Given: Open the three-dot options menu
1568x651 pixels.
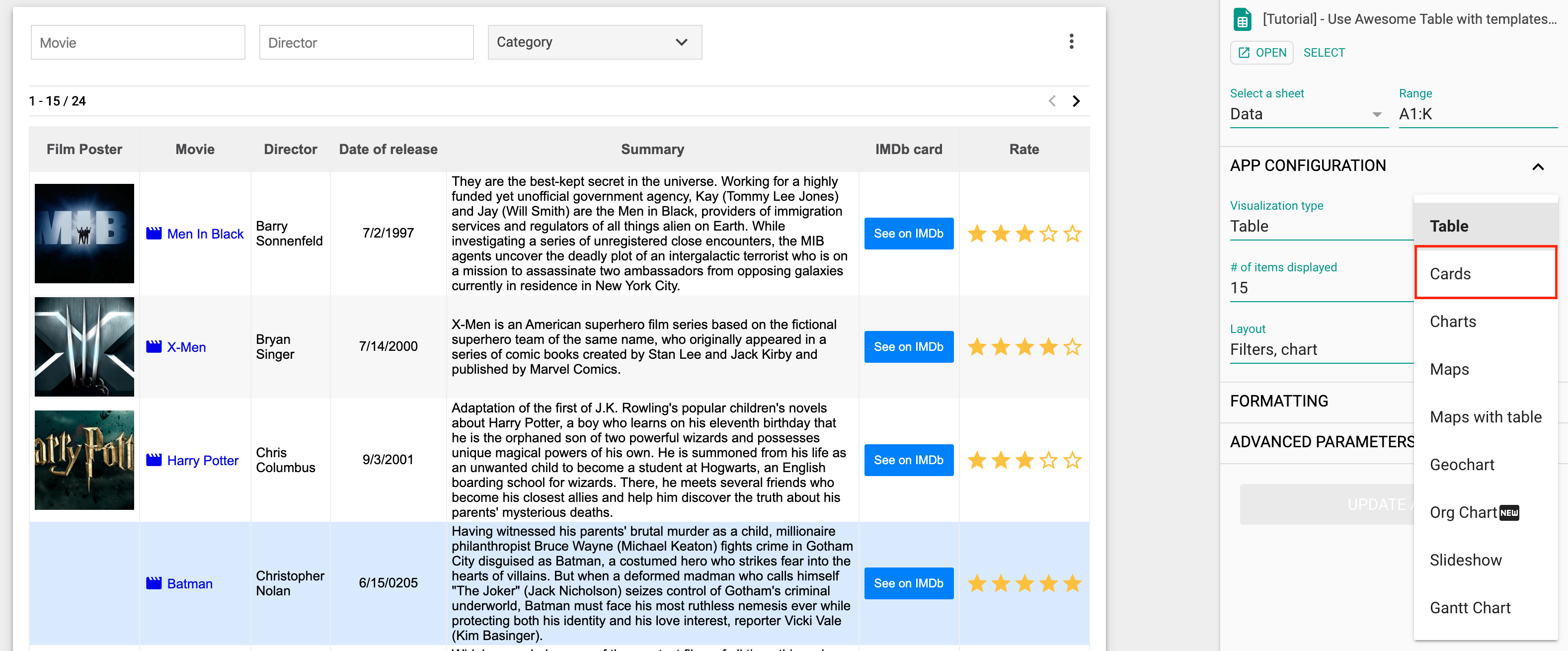Looking at the screenshot, I should tap(1071, 41).
